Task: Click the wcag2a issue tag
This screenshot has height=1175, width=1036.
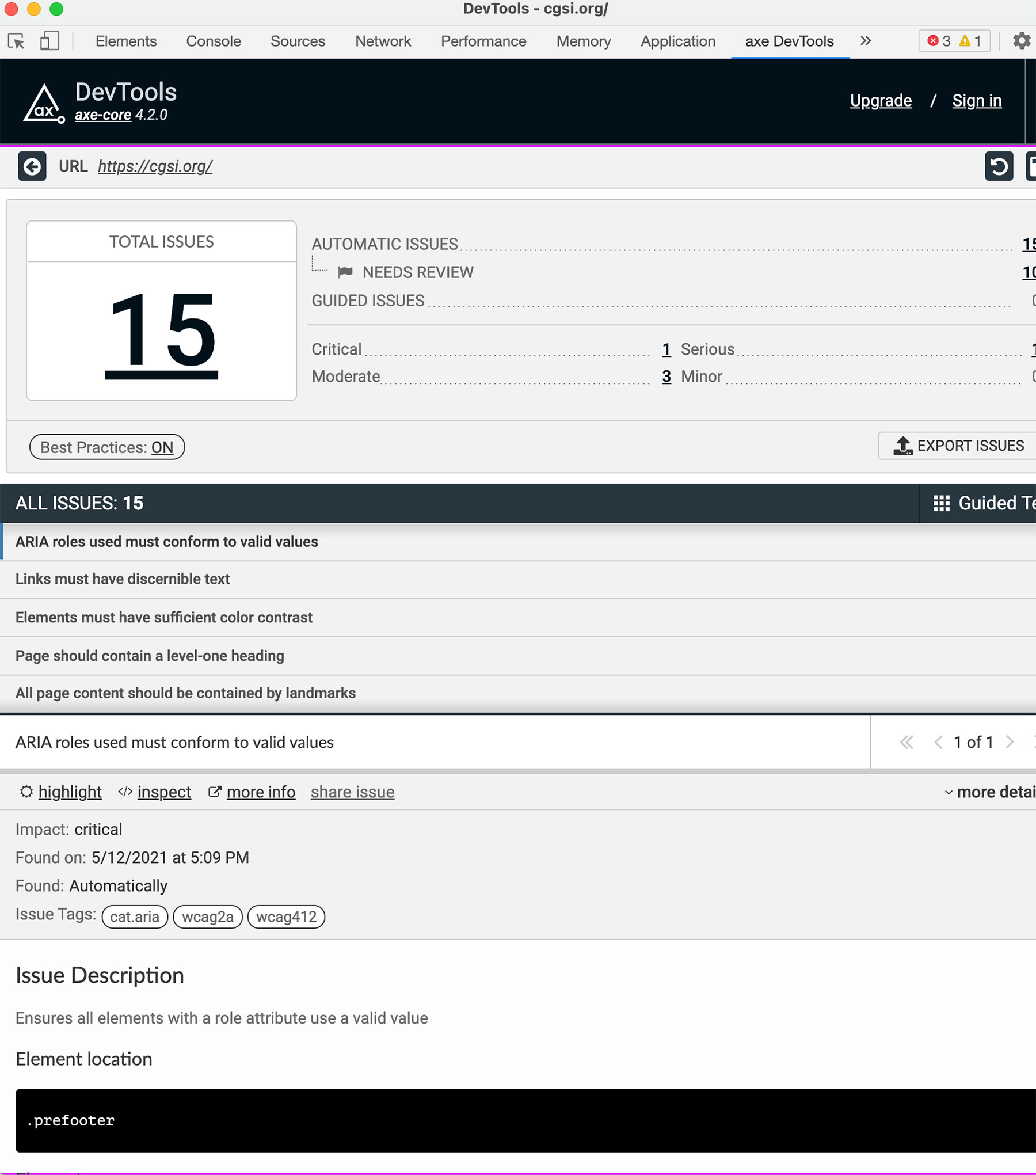Action: (x=208, y=917)
